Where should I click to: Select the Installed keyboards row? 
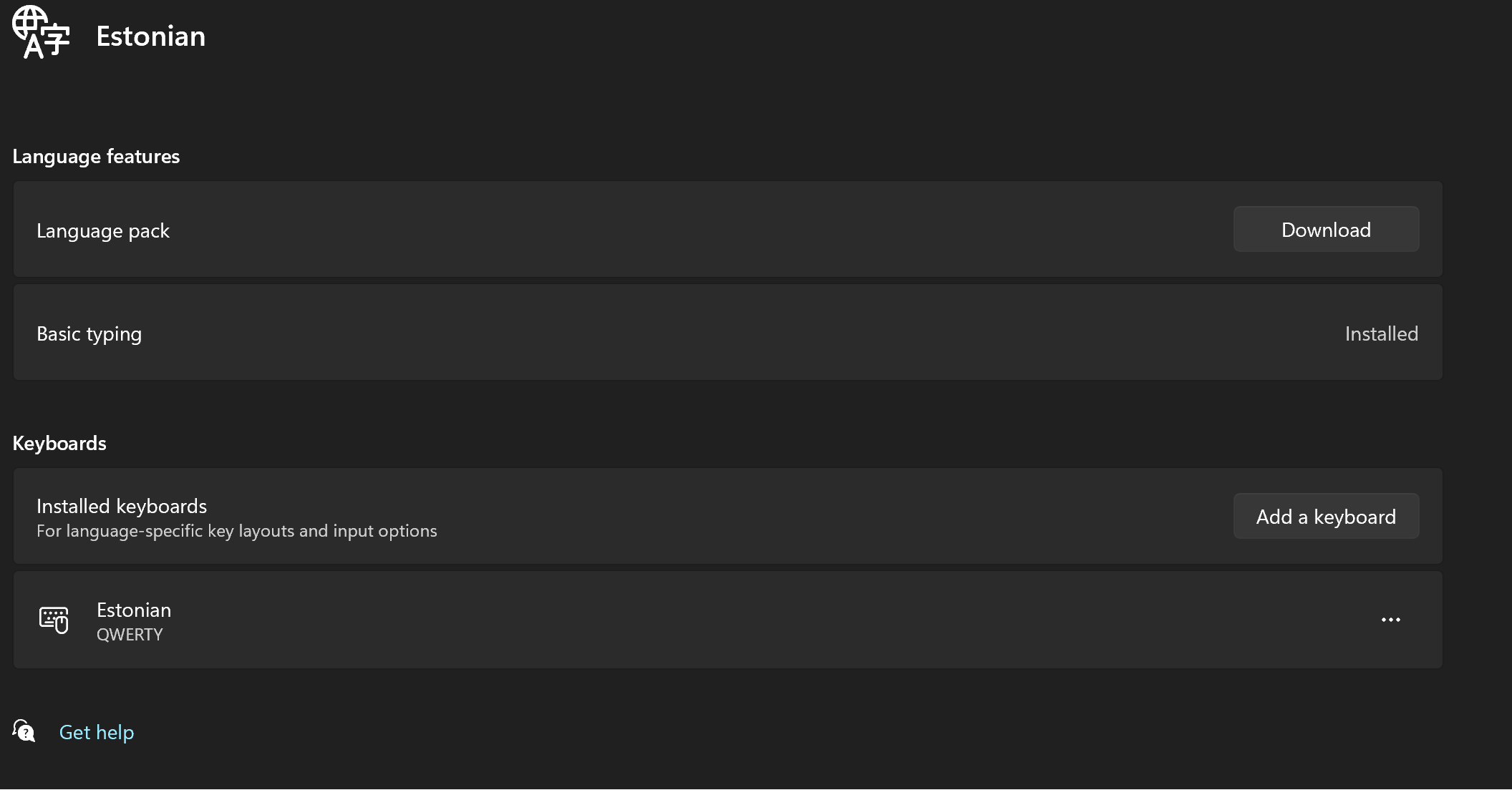pos(727,517)
